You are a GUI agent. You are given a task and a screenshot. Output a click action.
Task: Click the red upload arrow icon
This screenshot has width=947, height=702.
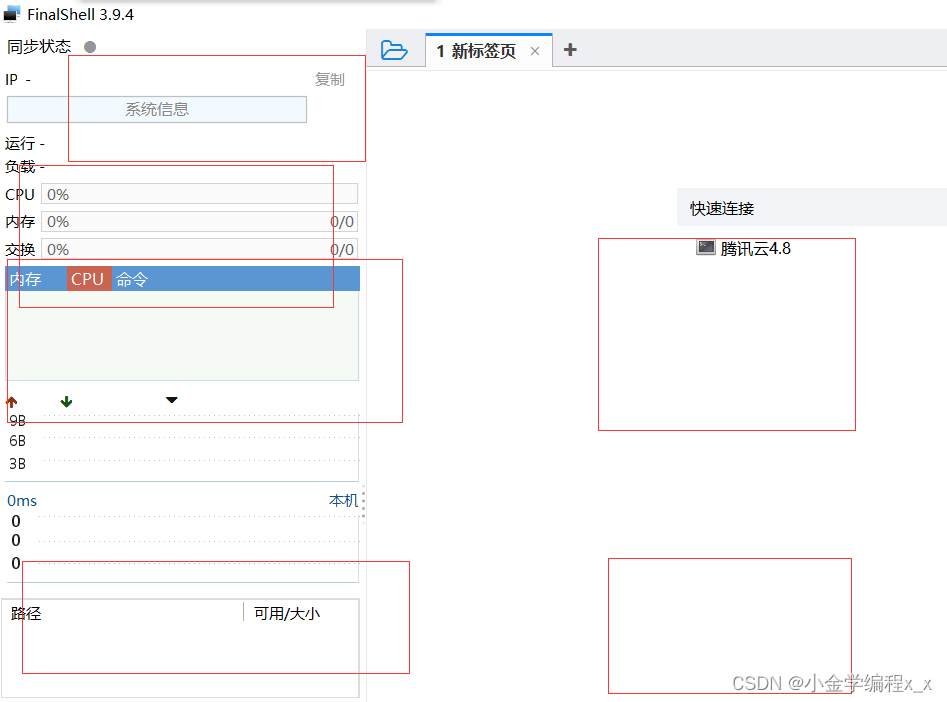point(11,402)
